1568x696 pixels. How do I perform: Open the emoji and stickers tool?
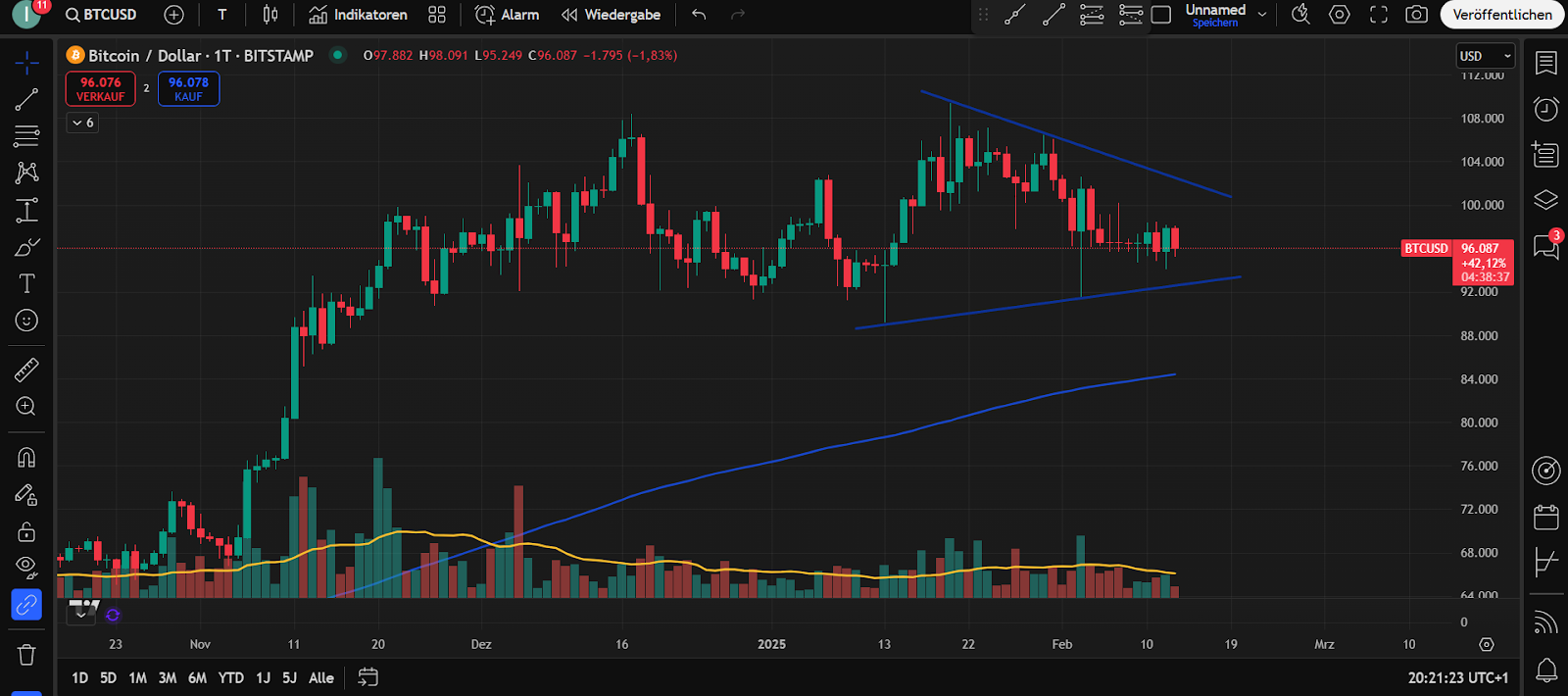[26, 321]
